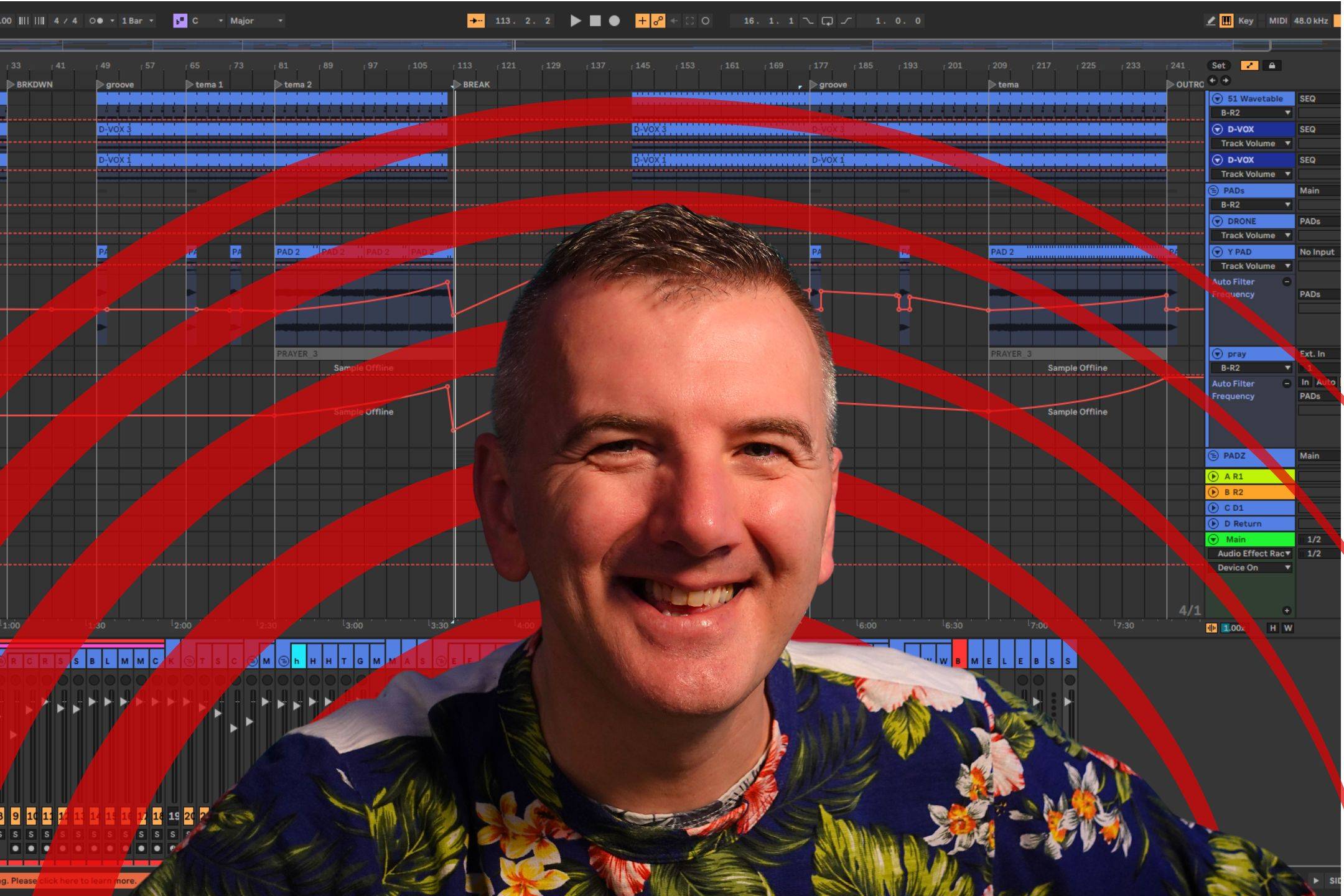Unfold the A R1 return track
1344x896 pixels.
click(x=1213, y=477)
